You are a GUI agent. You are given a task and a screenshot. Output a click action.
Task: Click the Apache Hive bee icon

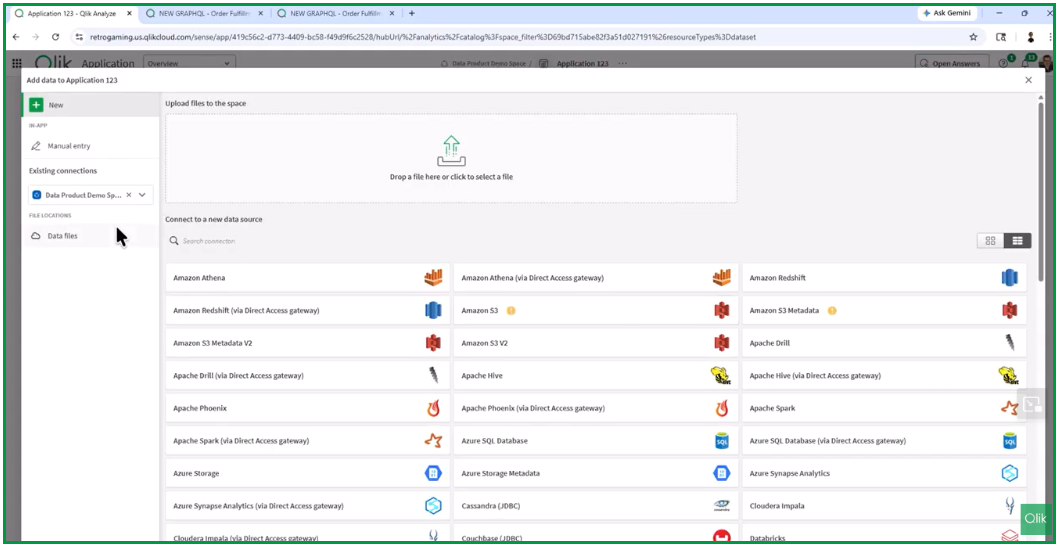[x=720, y=376]
